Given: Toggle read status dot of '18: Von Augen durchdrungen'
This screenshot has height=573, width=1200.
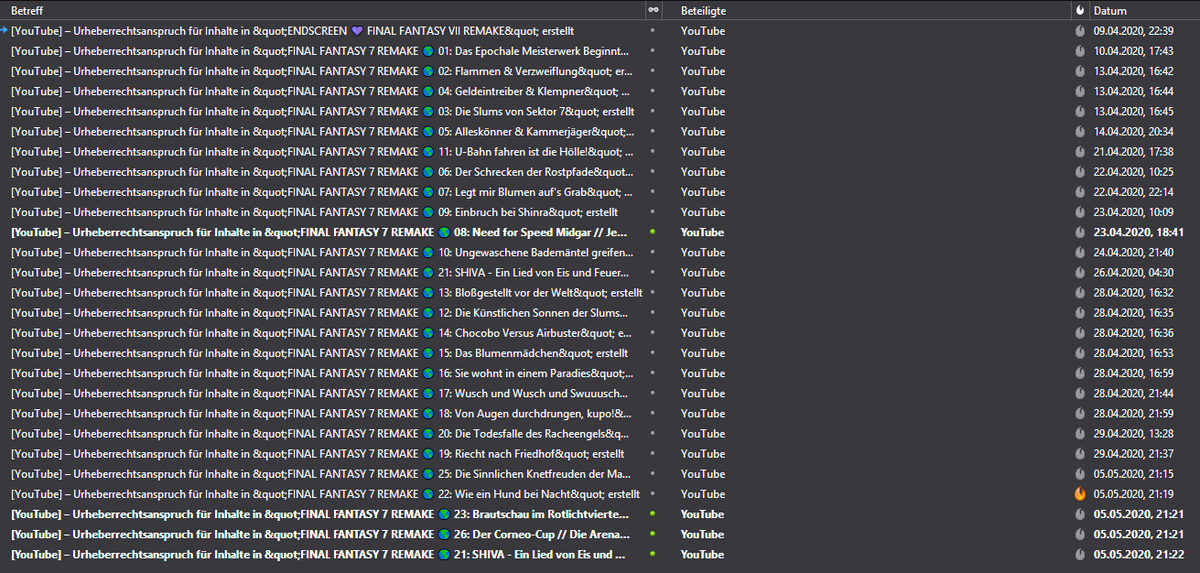Looking at the screenshot, I should point(653,413).
